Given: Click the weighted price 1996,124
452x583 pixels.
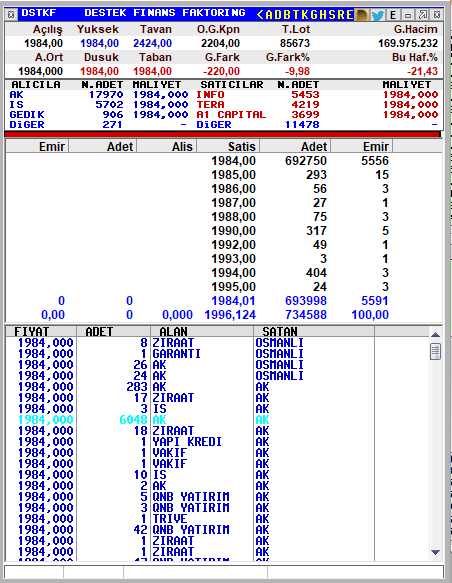Looking at the screenshot, I should [230, 315].
